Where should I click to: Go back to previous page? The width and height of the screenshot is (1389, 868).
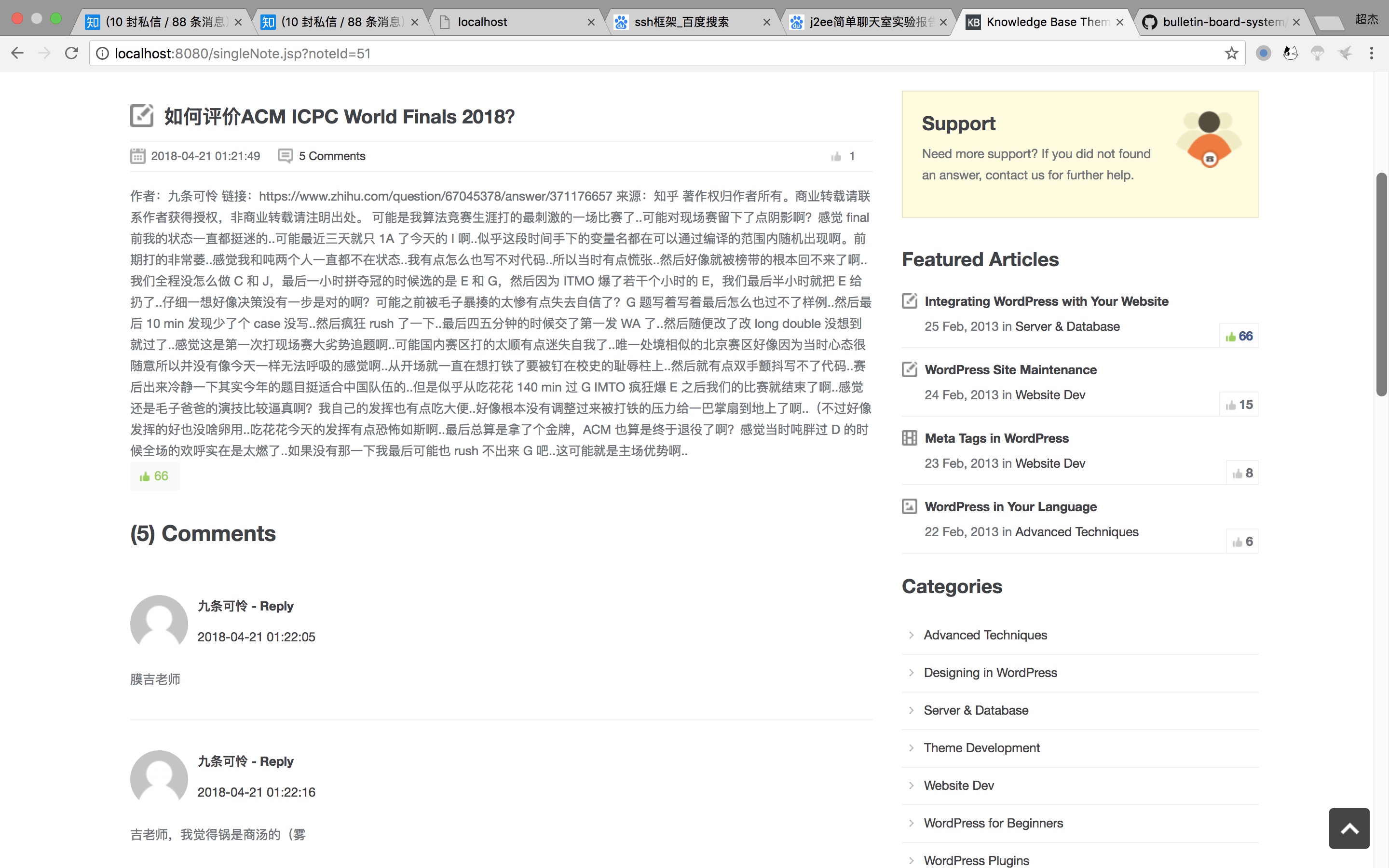pos(17,54)
